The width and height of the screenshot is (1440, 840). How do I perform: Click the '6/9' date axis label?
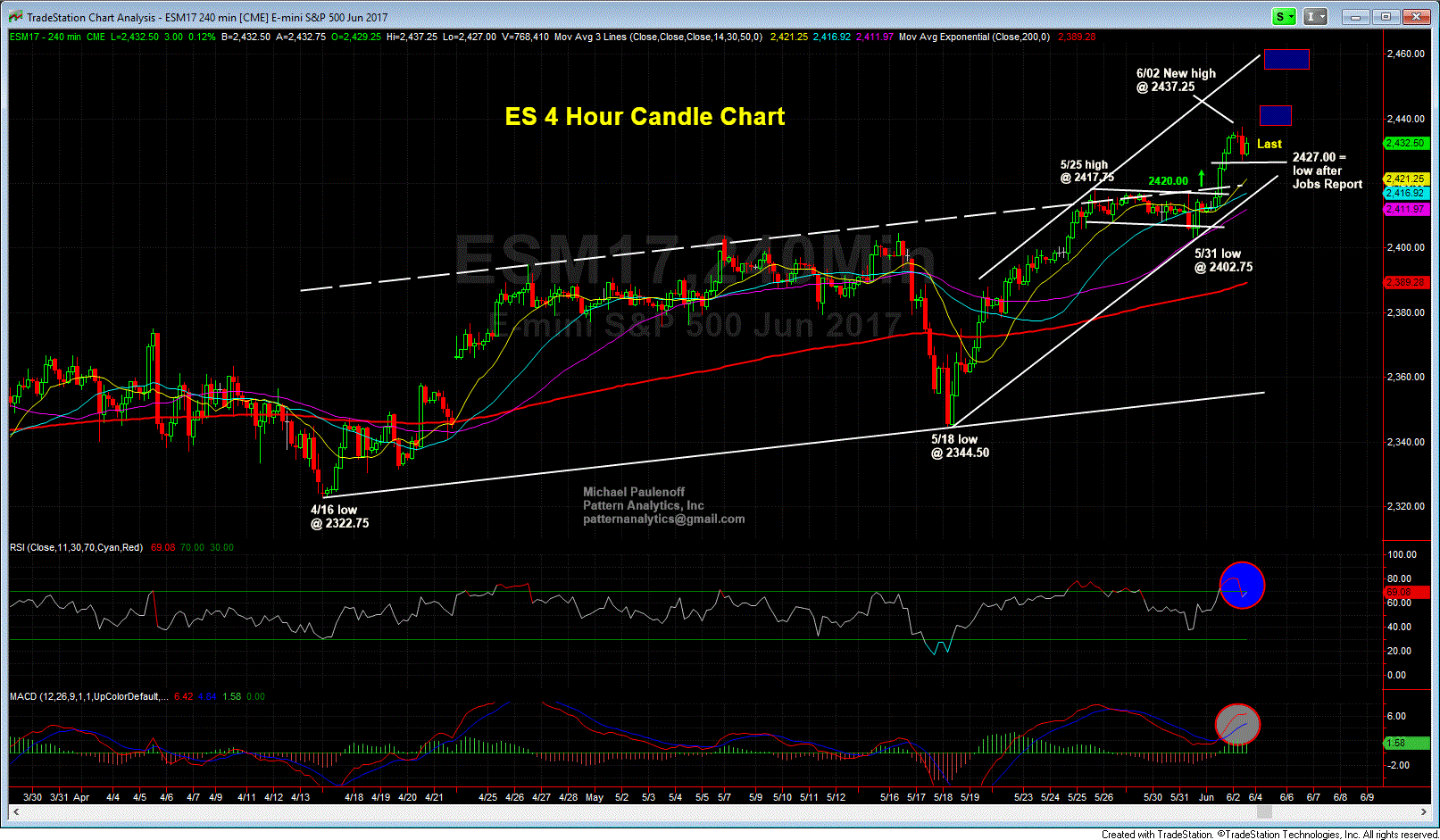[1367, 797]
